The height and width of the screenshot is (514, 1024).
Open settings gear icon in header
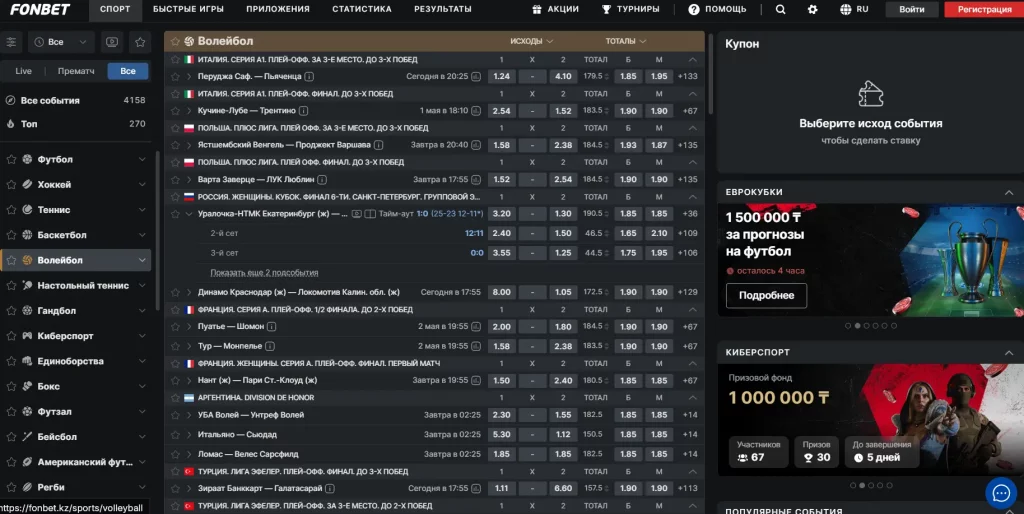coord(812,9)
